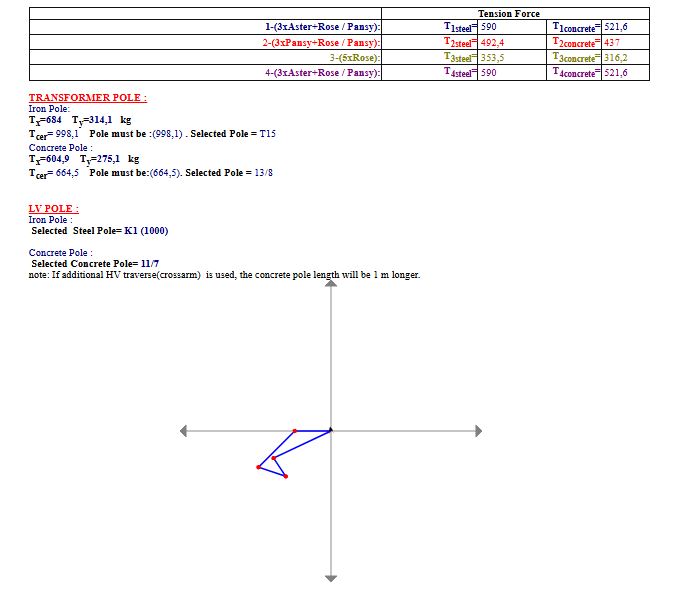The height and width of the screenshot is (589, 689).
Task: Click the 'Tension Force' table header
Action: point(508,14)
